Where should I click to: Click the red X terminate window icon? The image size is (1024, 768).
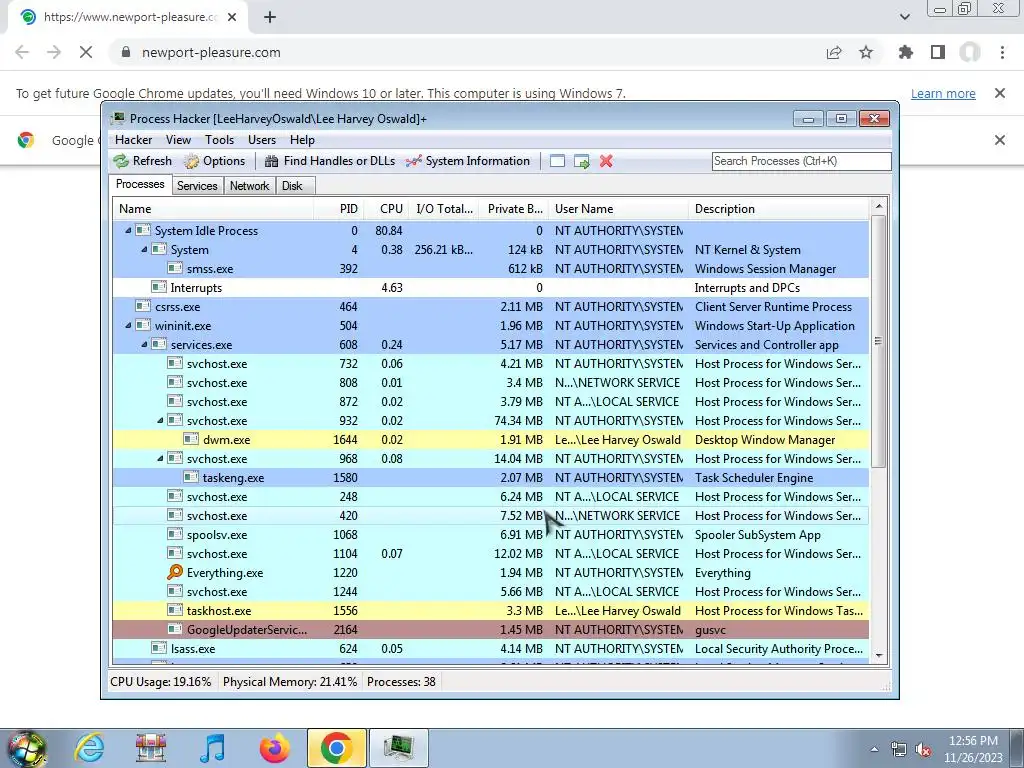[606, 161]
